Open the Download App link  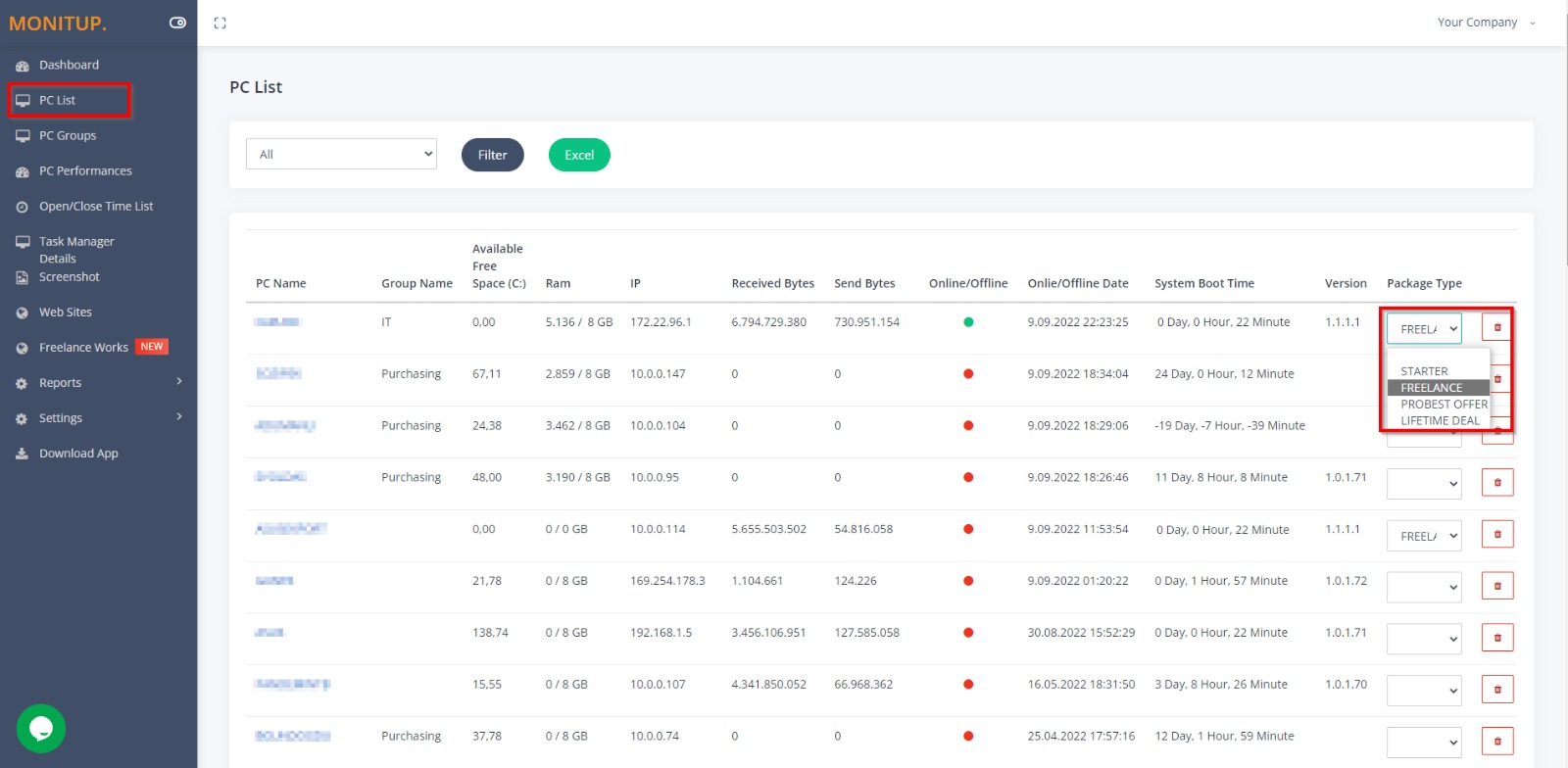78,453
